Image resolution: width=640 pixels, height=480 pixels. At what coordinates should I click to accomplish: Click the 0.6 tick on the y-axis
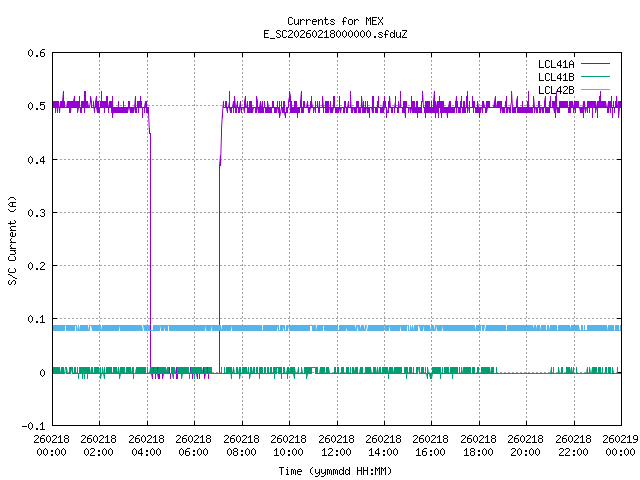click(34, 53)
